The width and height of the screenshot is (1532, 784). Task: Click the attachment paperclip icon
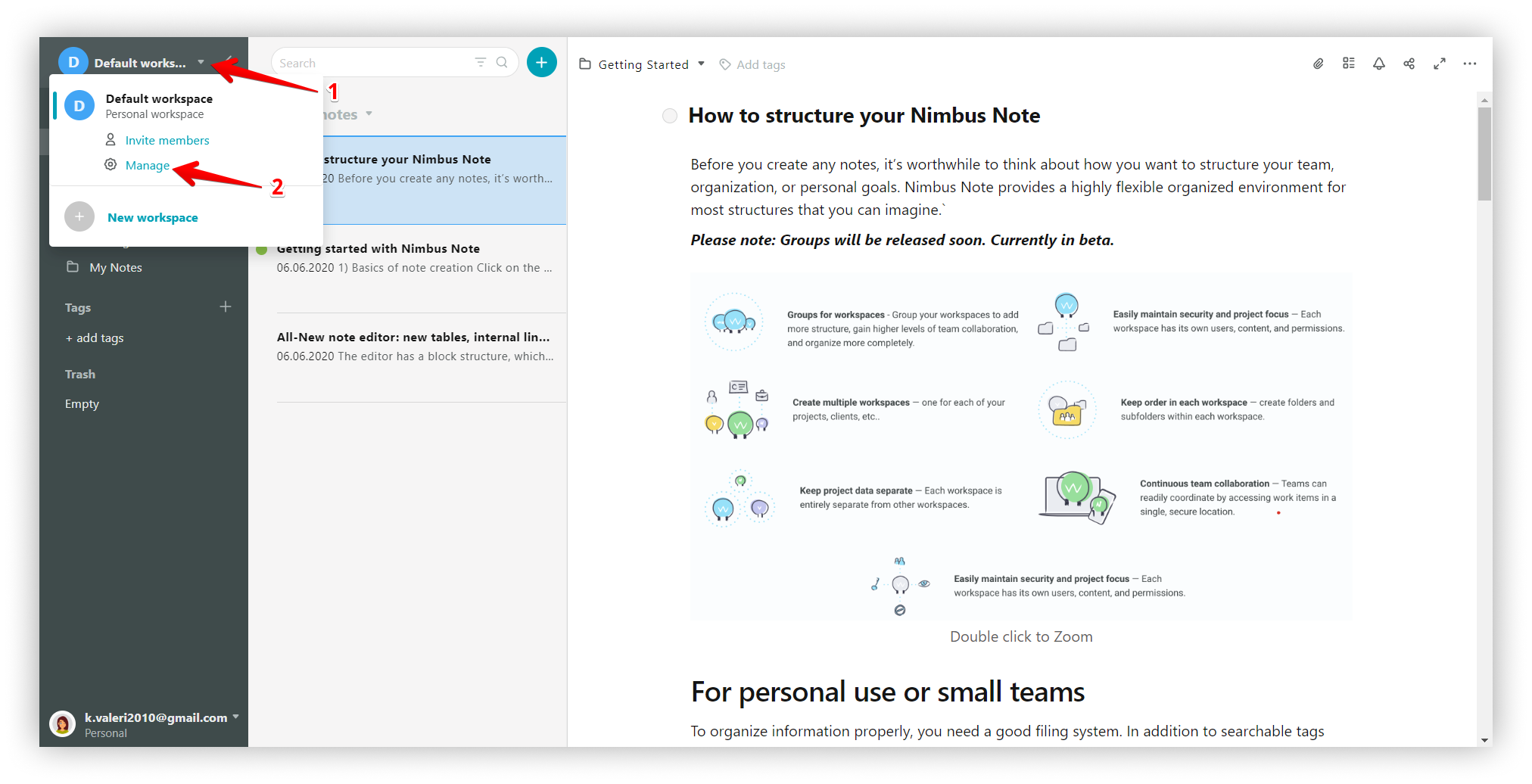pos(1319,64)
